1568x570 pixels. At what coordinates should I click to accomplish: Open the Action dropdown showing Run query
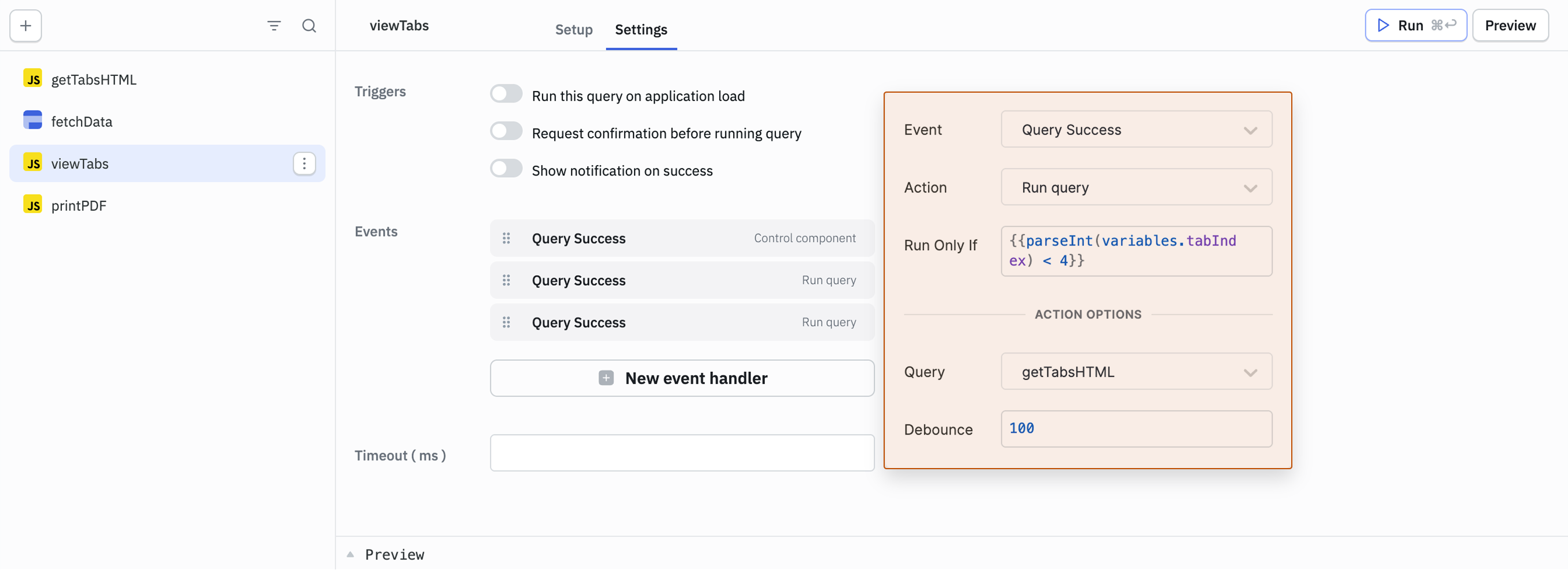(1136, 187)
